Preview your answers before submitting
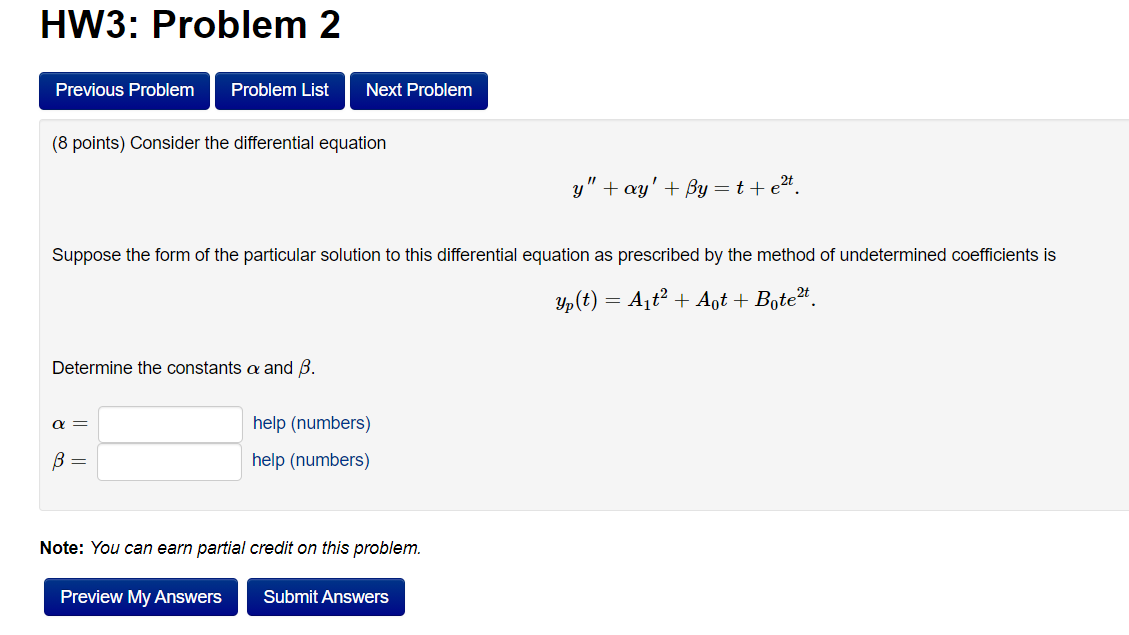Image resolution: width=1129 pixels, height=635 pixels. (140, 596)
